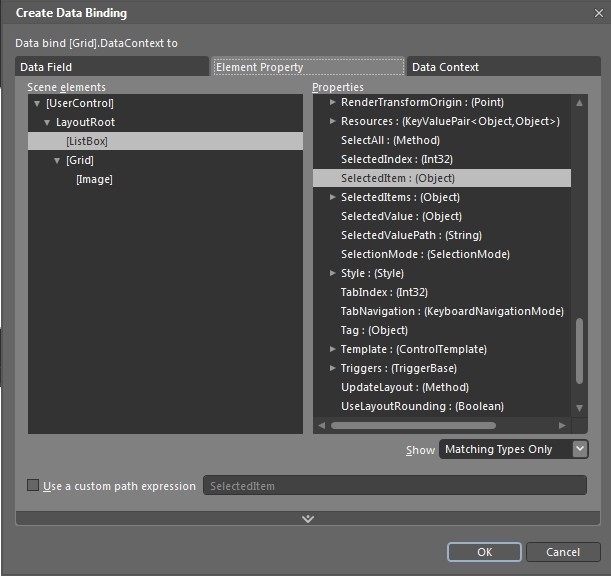Expand the RenderTransformOrigin property

pos(332,102)
